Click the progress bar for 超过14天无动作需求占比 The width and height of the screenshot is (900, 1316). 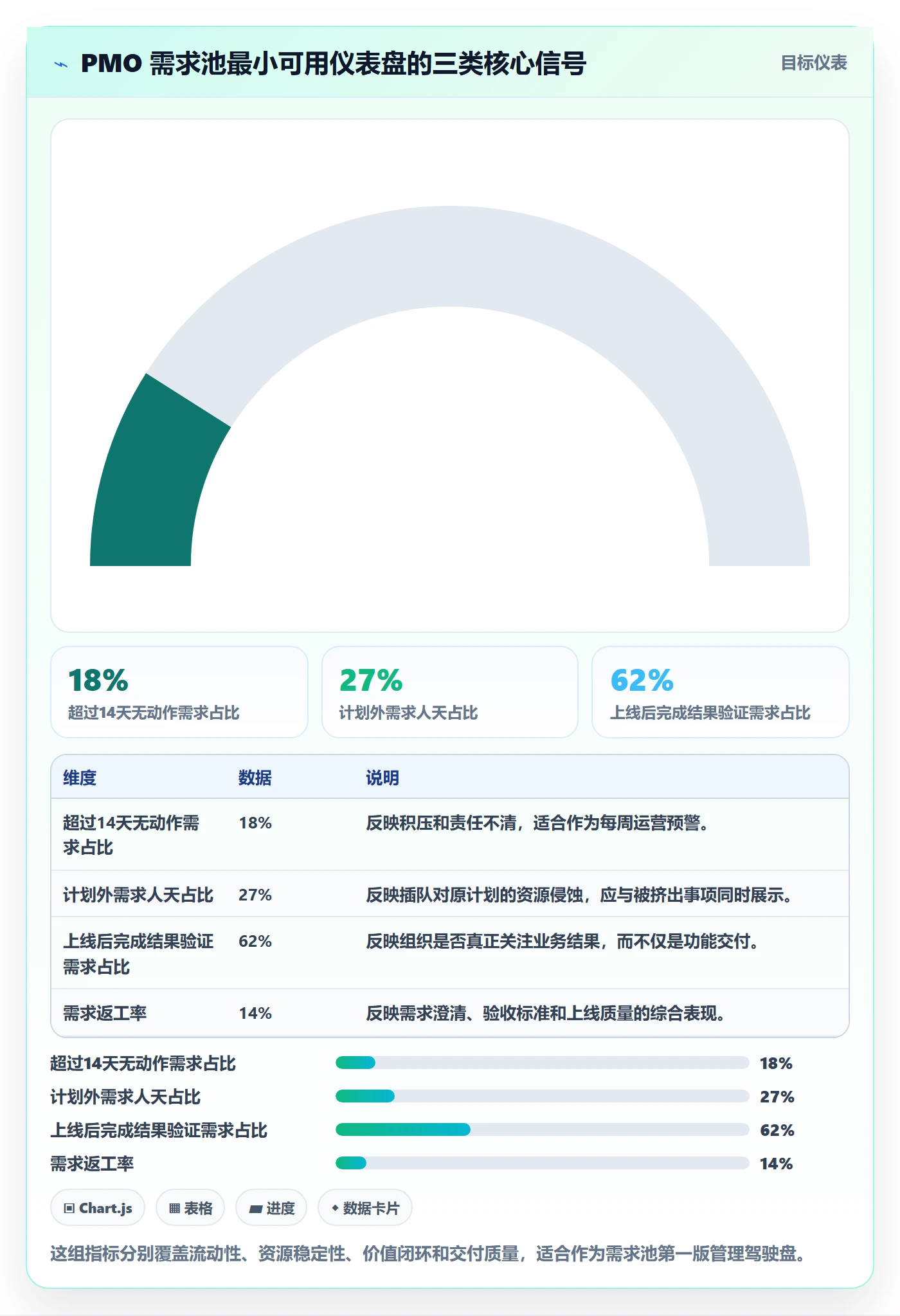[x=543, y=1063]
